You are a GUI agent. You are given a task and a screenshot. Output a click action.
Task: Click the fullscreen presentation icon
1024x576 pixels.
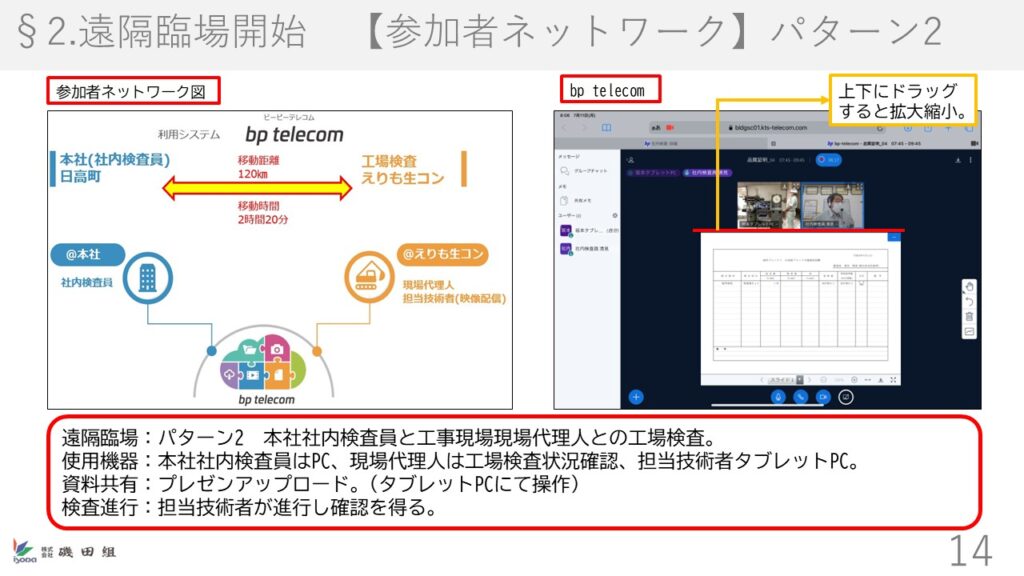tap(891, 380)
